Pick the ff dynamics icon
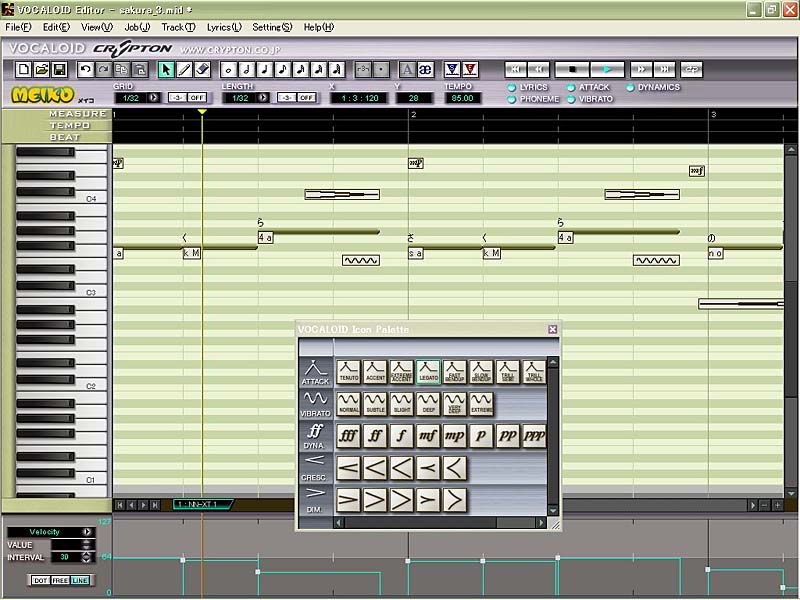The image size is (800, 600). coord(376,436)
